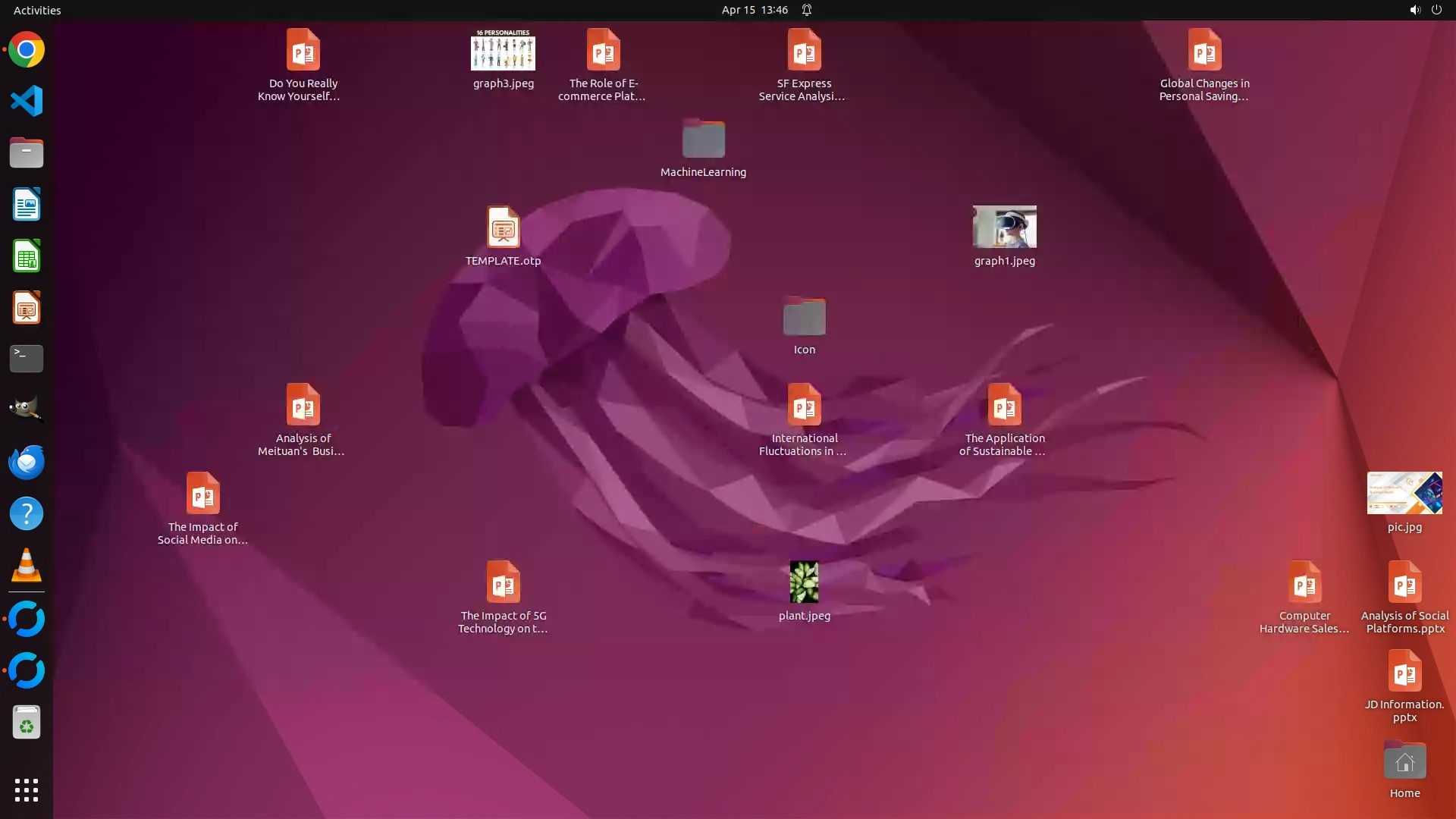Open the Activities overview

pos(37,10)
